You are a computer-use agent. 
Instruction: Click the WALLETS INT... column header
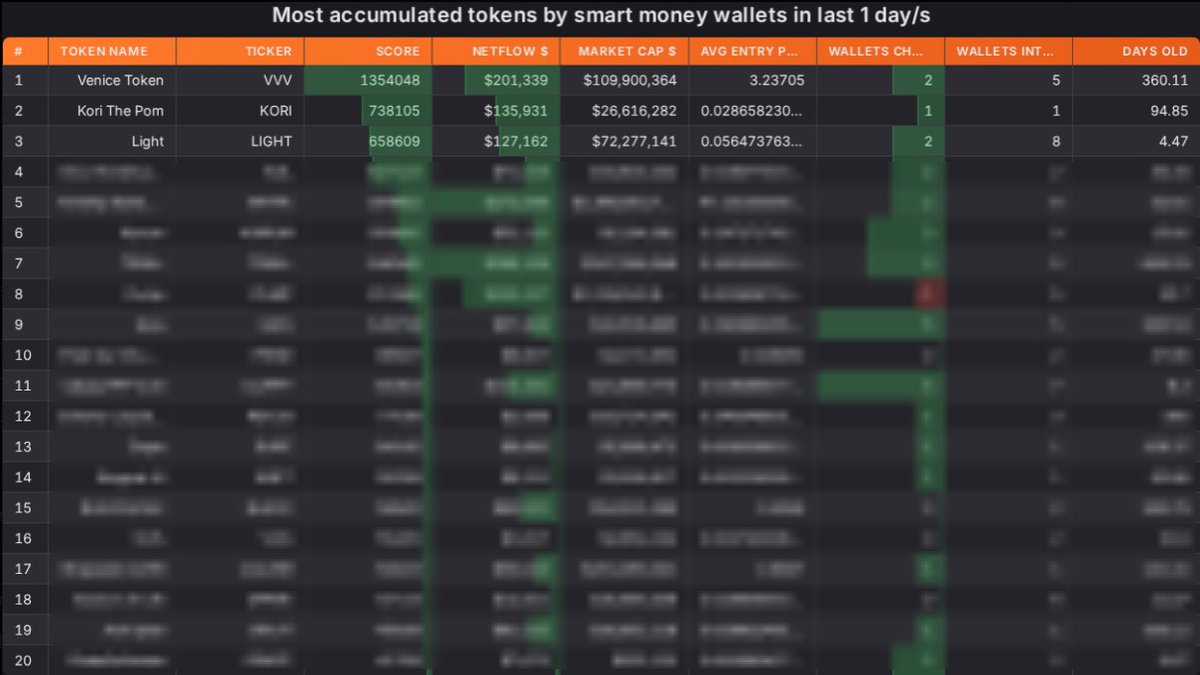click(1008, 51)
